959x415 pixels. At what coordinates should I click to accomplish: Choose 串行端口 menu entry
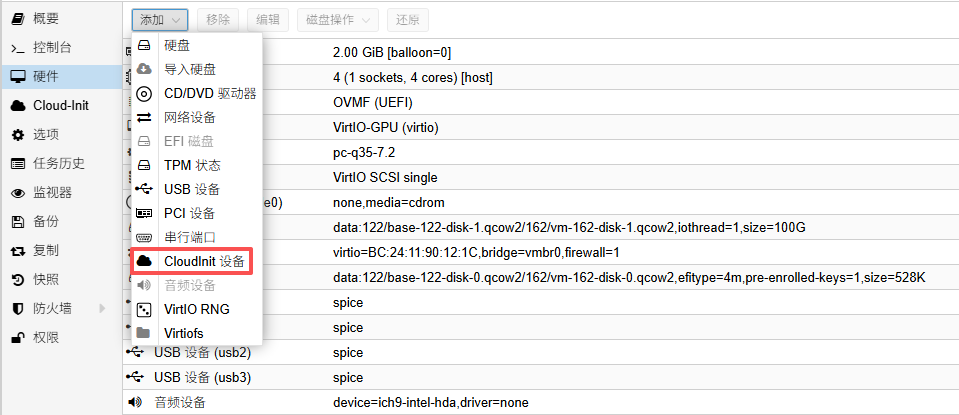click(190, 237)
